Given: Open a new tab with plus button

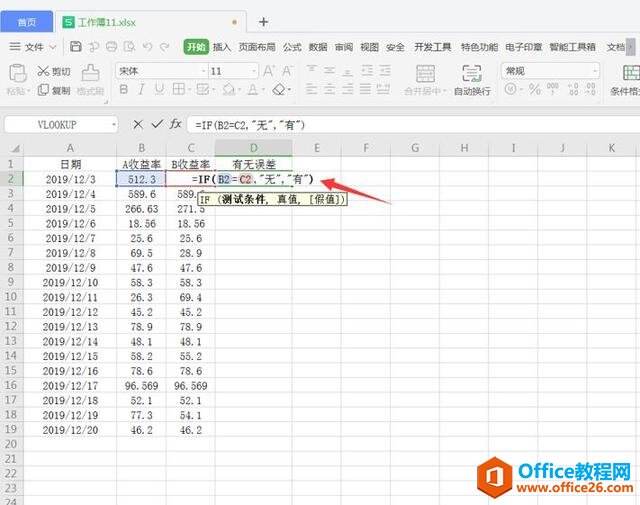Looking at the screenshot, I should coord(264,21).
